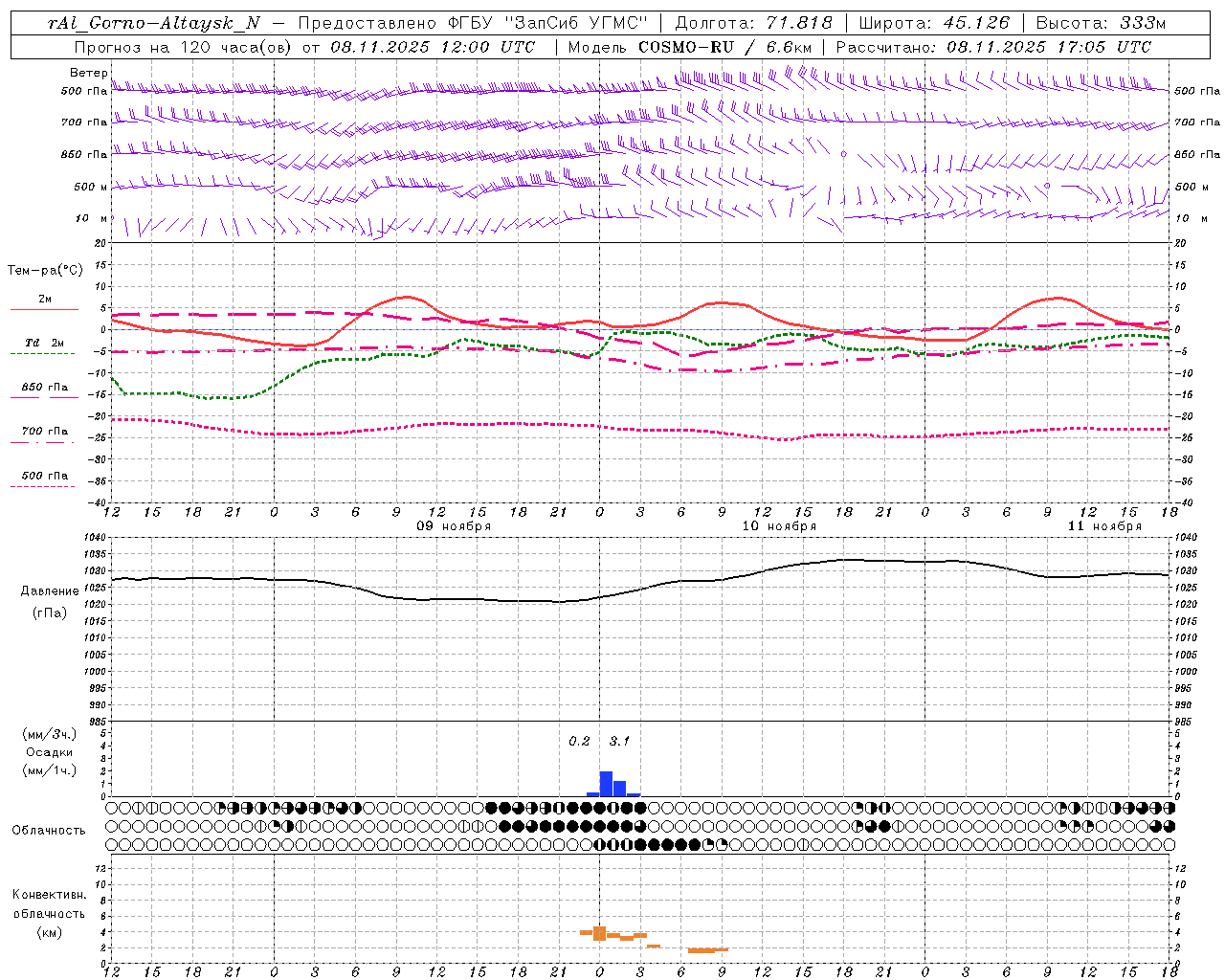Click the Ветер wind section label
1225x980 pixels.
[x=88, y=73]
